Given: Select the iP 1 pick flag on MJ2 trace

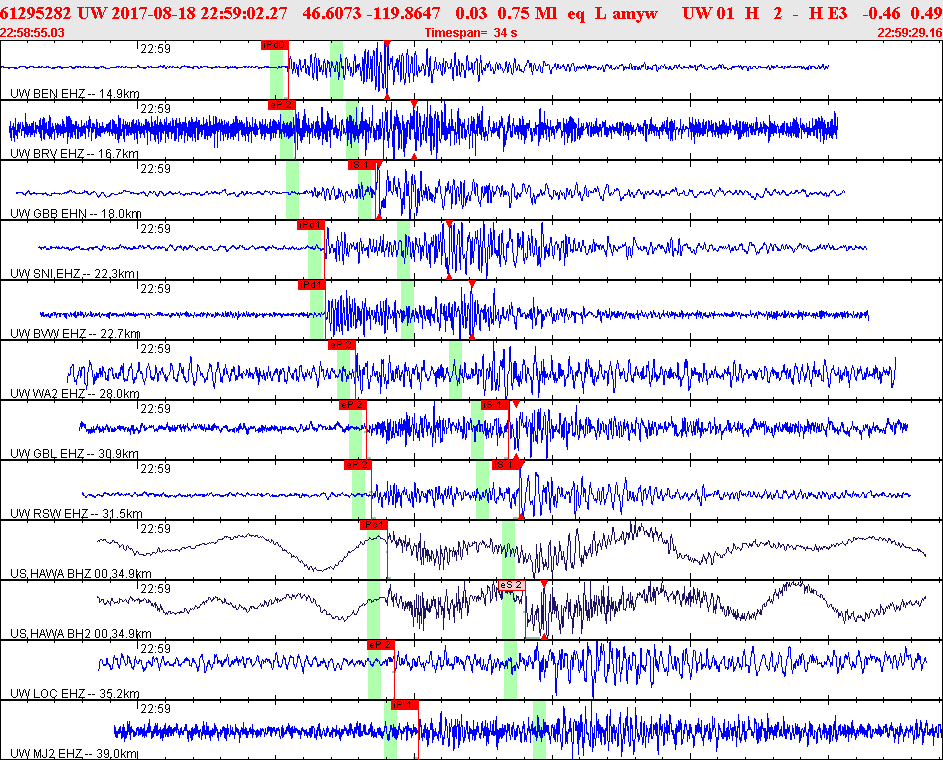Looking at the screenshot, I should click(x=404, y=705).
